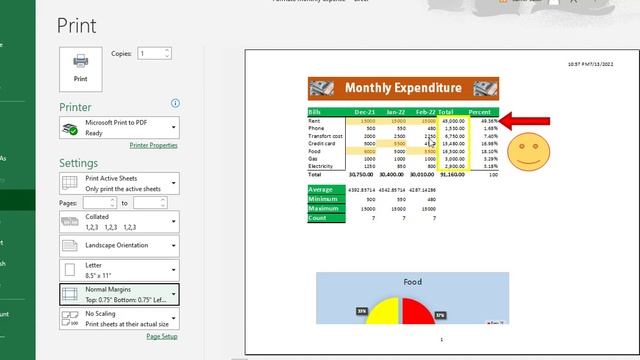
Task: Click the Landscape Orientation page icon
Action: 70,245
